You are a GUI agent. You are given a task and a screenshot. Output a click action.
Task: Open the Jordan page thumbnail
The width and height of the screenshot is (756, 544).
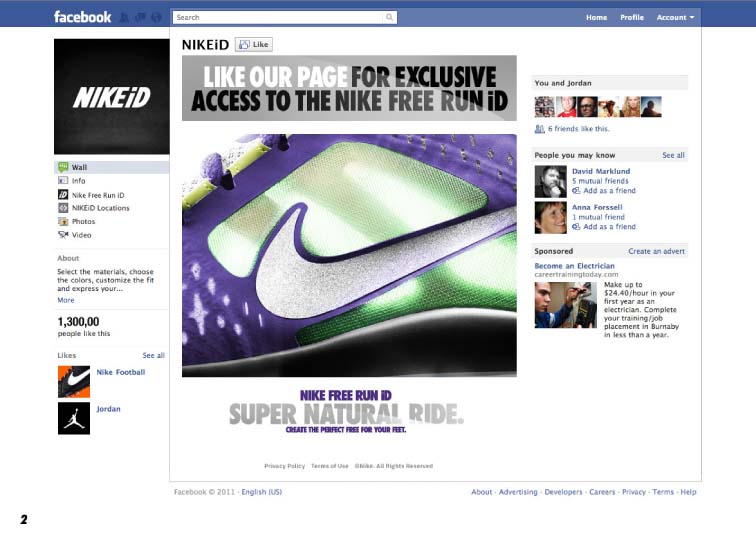tap(74, 418)
